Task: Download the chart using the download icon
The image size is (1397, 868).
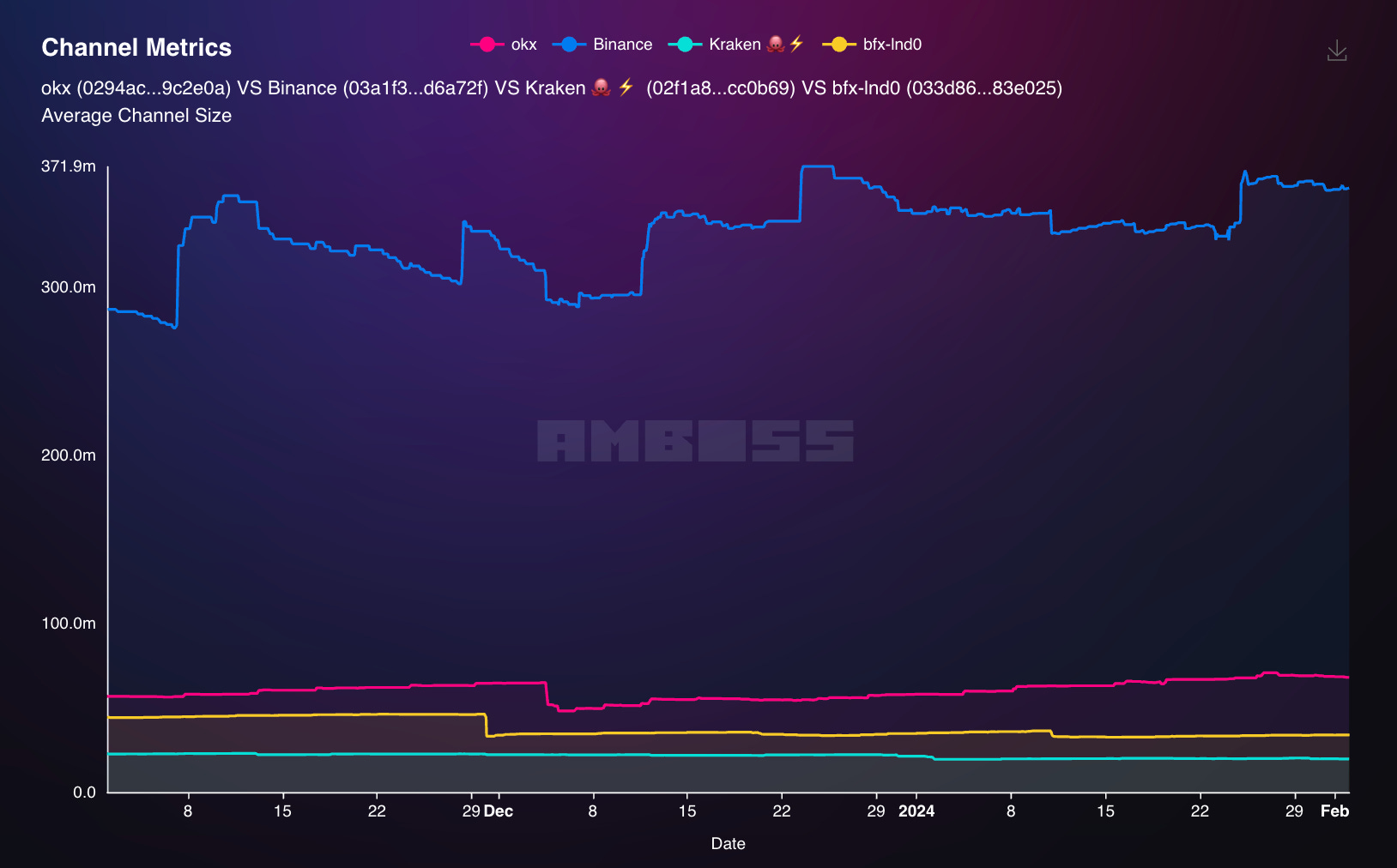Action: pos(1337,51)
